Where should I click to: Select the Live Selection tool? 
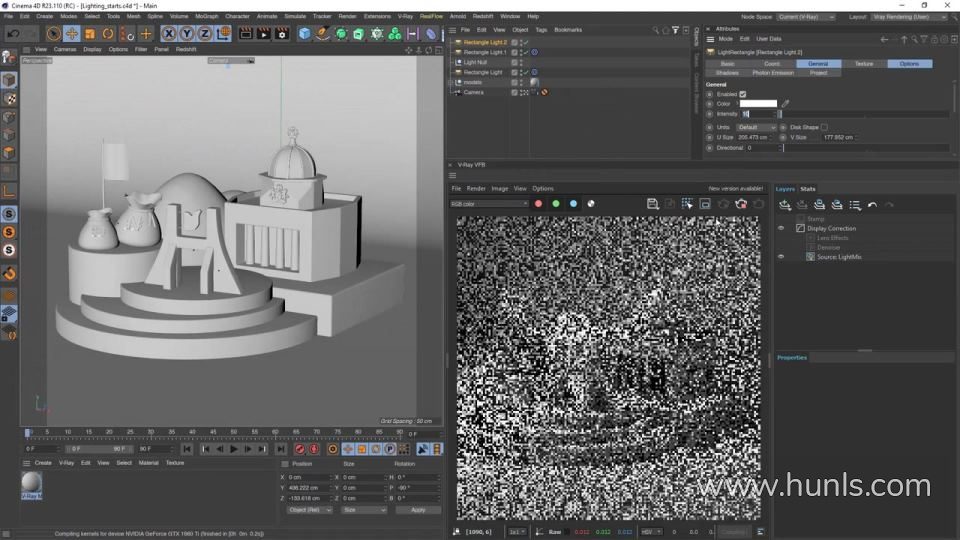53,34
